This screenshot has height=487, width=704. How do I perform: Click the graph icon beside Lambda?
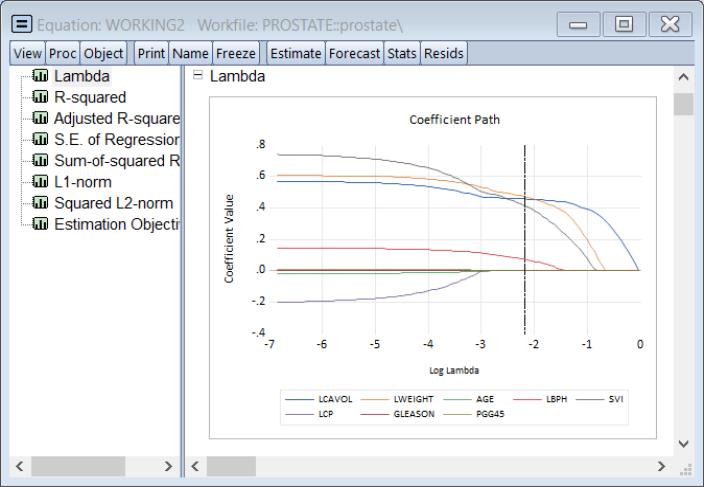pyautogui.click(x=43, y=76)
